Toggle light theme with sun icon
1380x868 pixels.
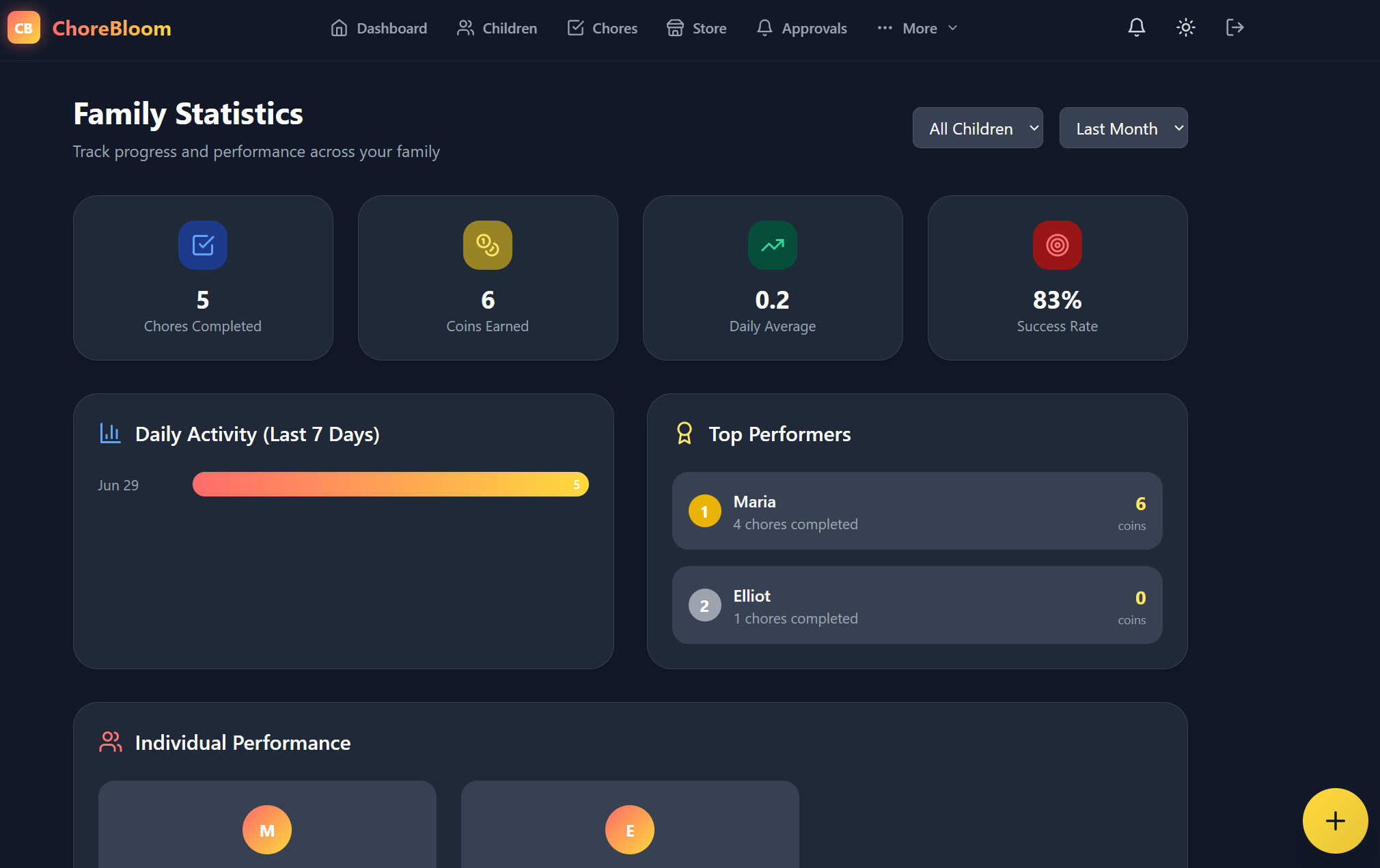click(x=1185, y=28)
